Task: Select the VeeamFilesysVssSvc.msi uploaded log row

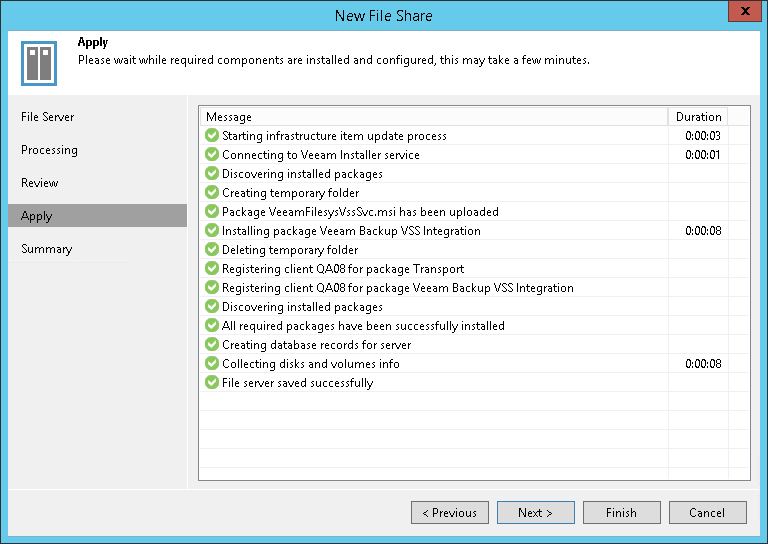Action: (360, 212)
